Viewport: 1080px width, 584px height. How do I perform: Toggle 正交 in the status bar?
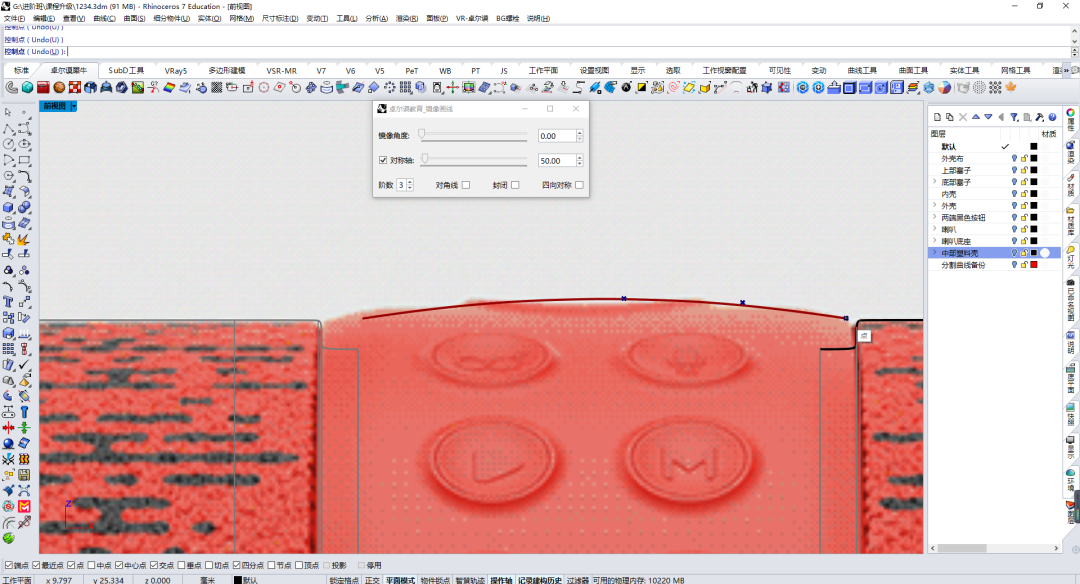[372, 581]
